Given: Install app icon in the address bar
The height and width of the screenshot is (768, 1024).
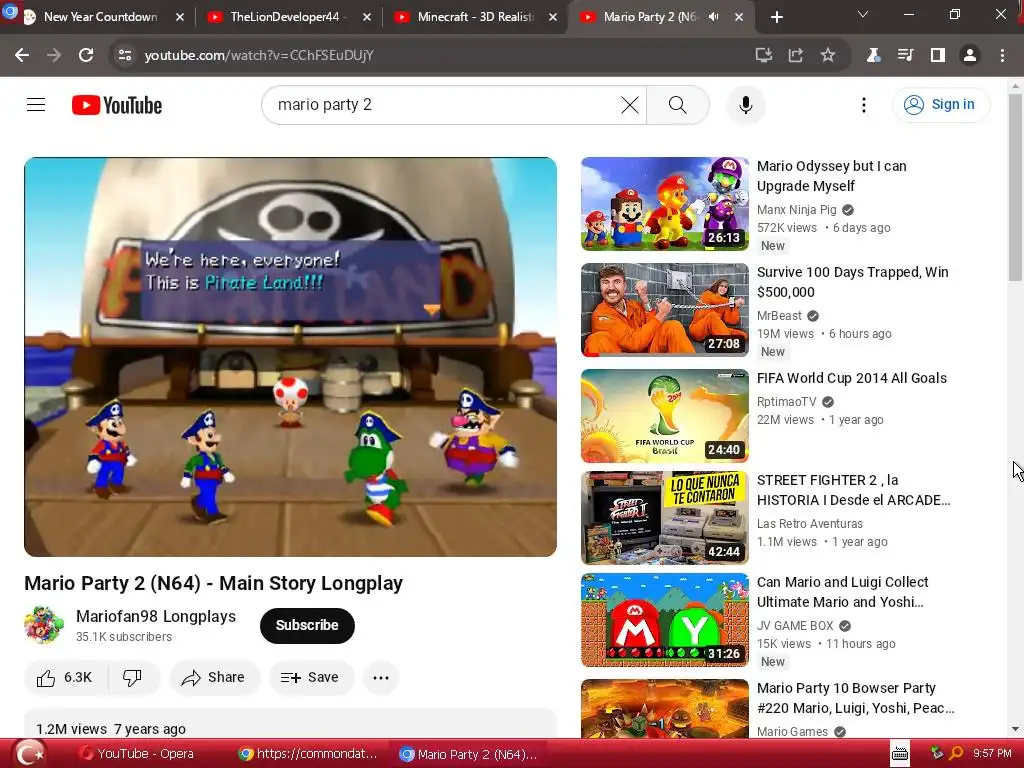Looking at the screenshot, I should point(763,56).
